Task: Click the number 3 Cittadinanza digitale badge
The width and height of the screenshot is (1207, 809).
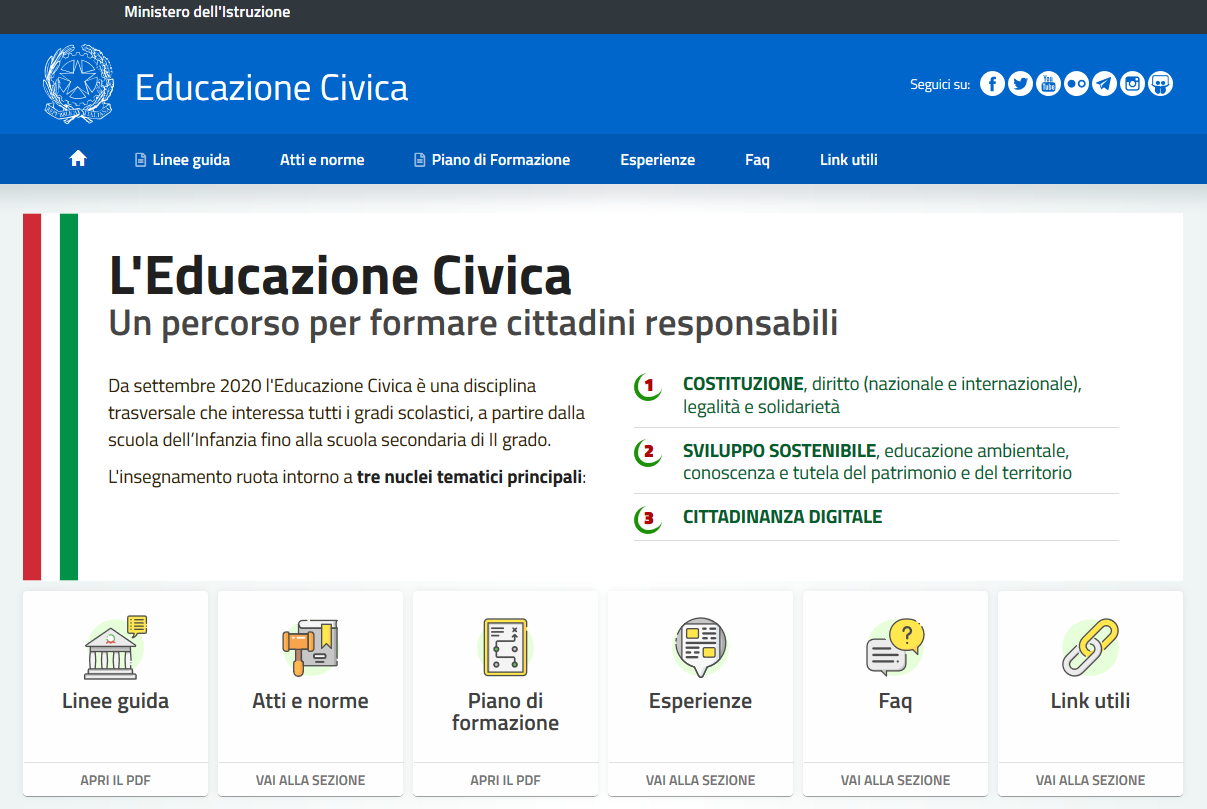Action: point(648,519)
